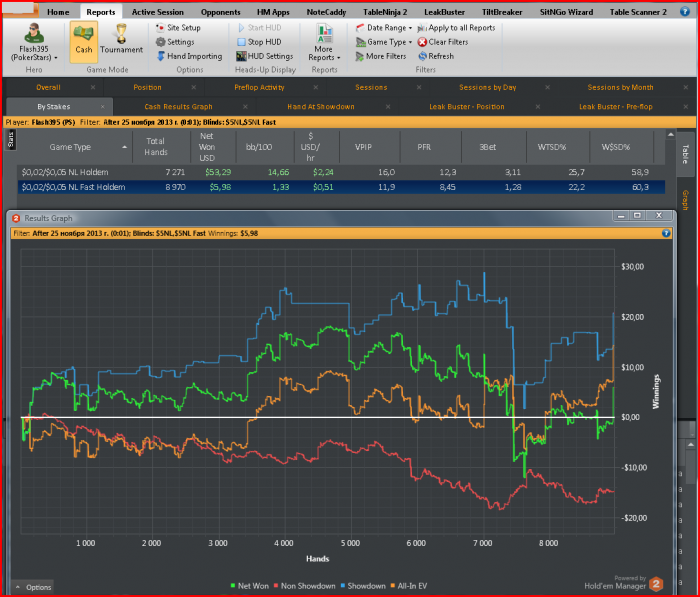Select Leak Buster - Position tab
This screenshot has height=597, width=700.
[467, 107]
